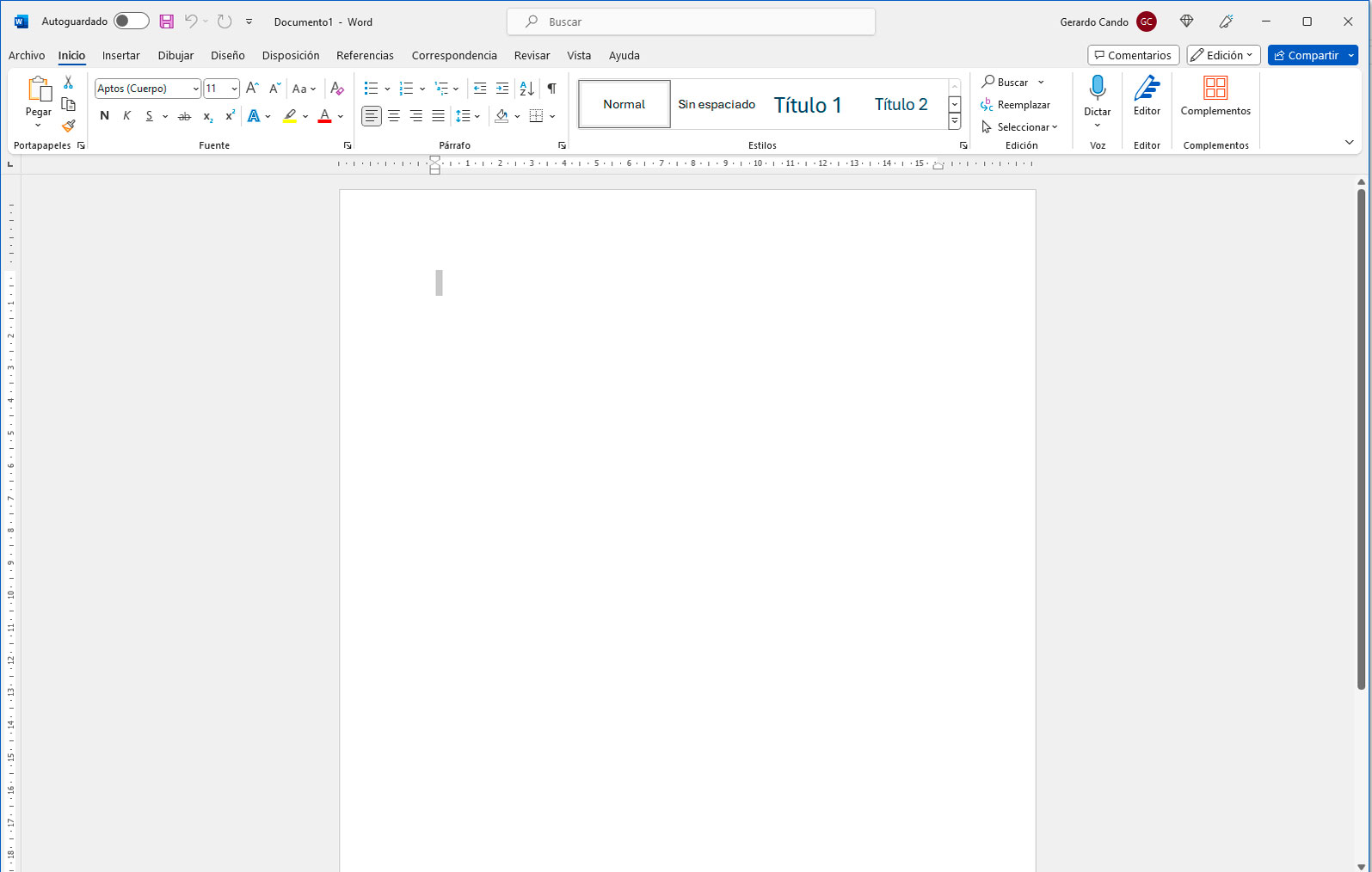Decrease paragraph indent
1372x872 pixels.
(480, 88)
